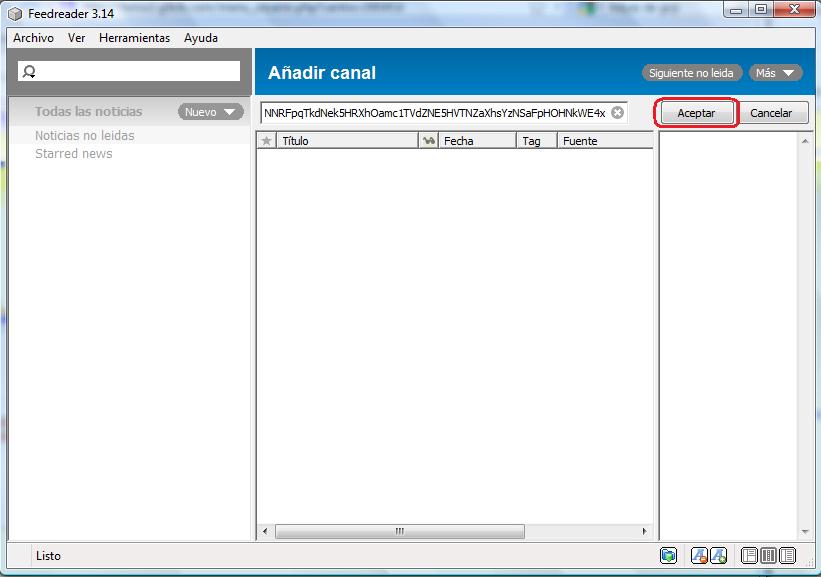
Task: Click the folder download icon in status bar
Action: tap(668, 555)
